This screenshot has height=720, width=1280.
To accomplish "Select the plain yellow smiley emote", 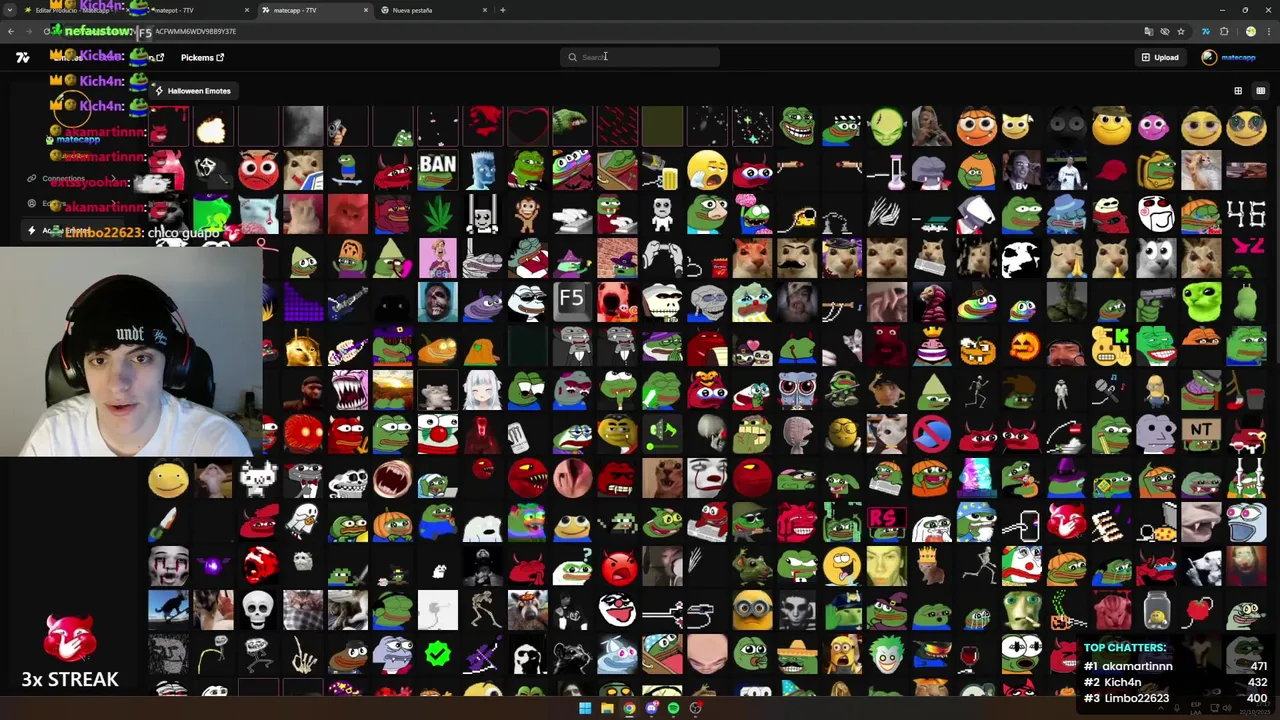I will coord(167,478).
